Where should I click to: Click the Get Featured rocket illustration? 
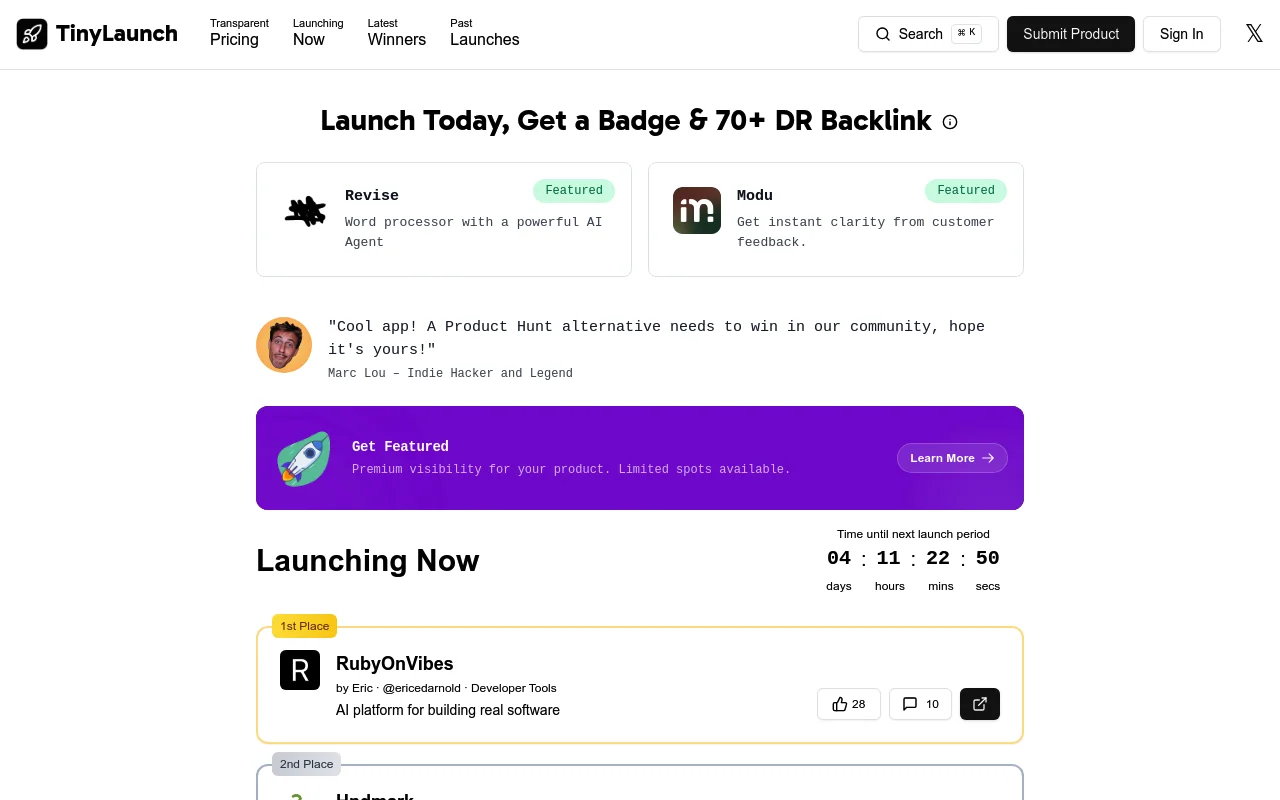click(304, 458)
